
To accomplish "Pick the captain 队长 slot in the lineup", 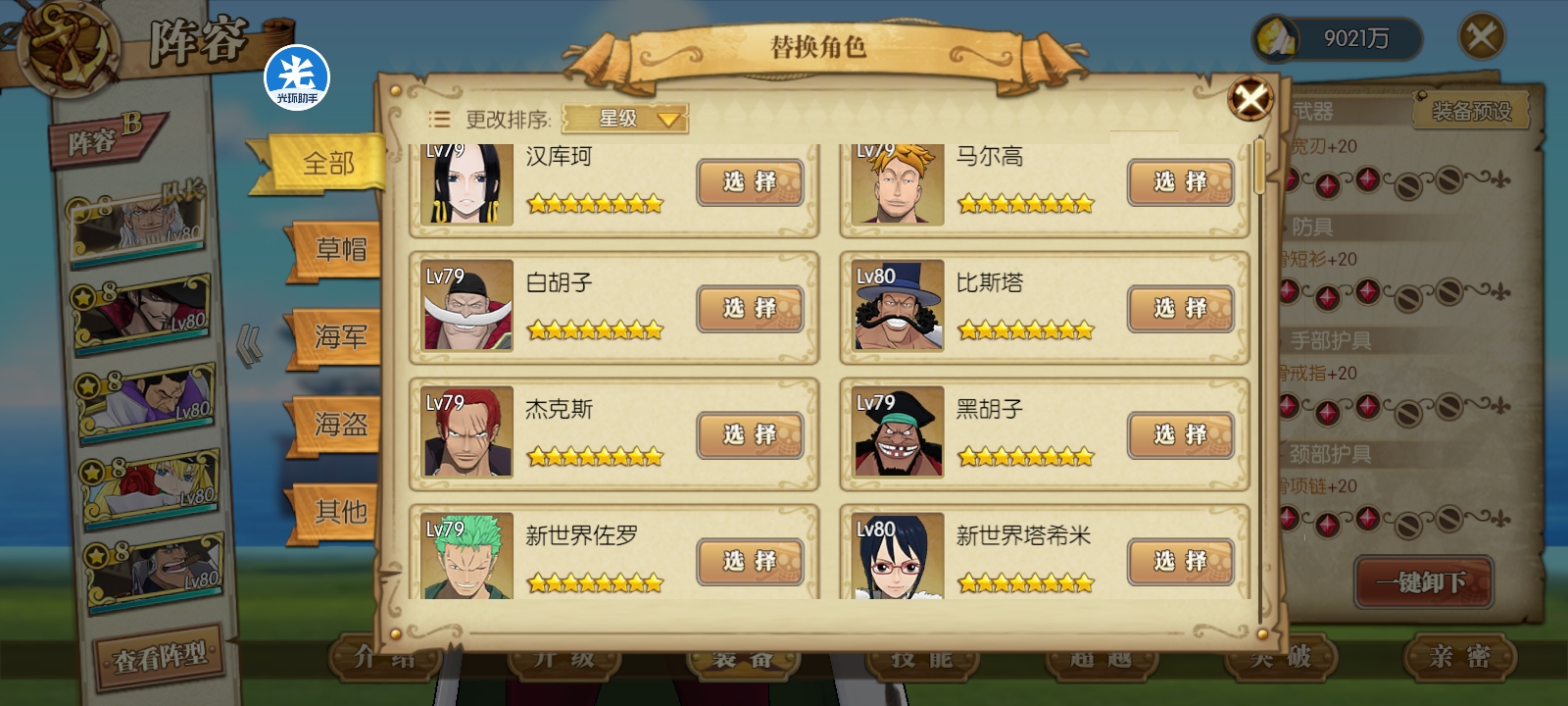I will (x=140, y=222).
